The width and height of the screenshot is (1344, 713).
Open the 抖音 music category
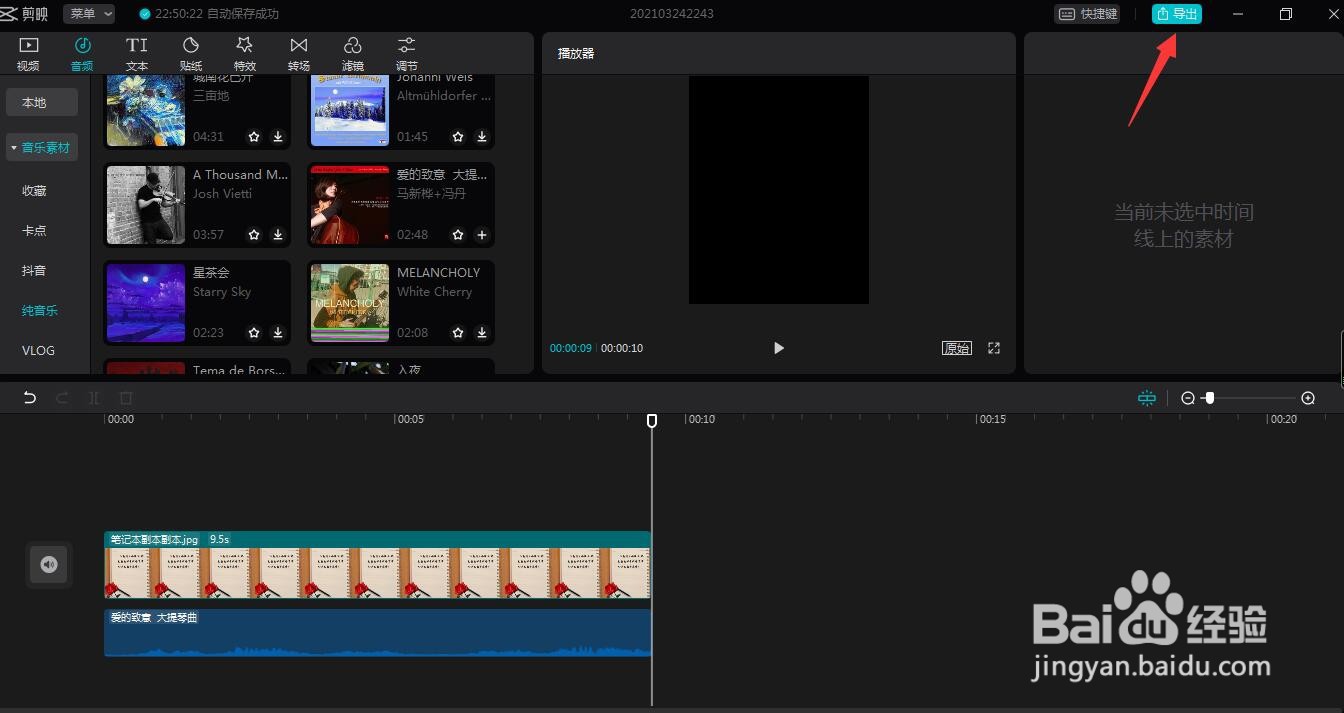point(35,270)
